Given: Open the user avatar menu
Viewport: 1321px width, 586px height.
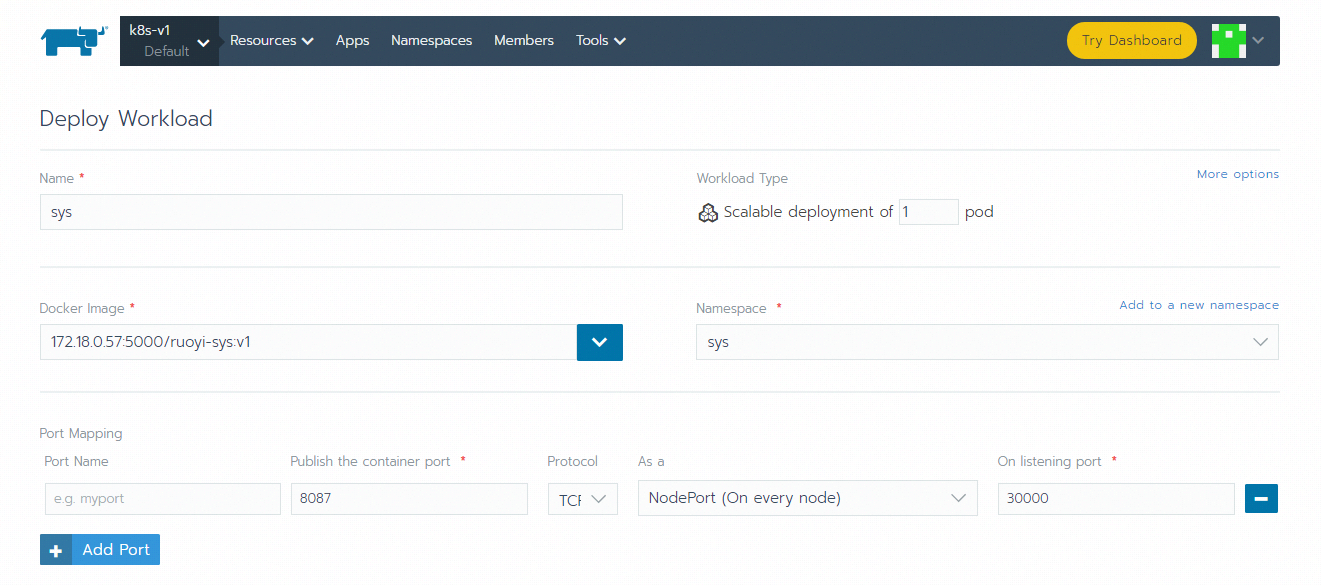Looking at the screenshot, I should point(1238,40).
